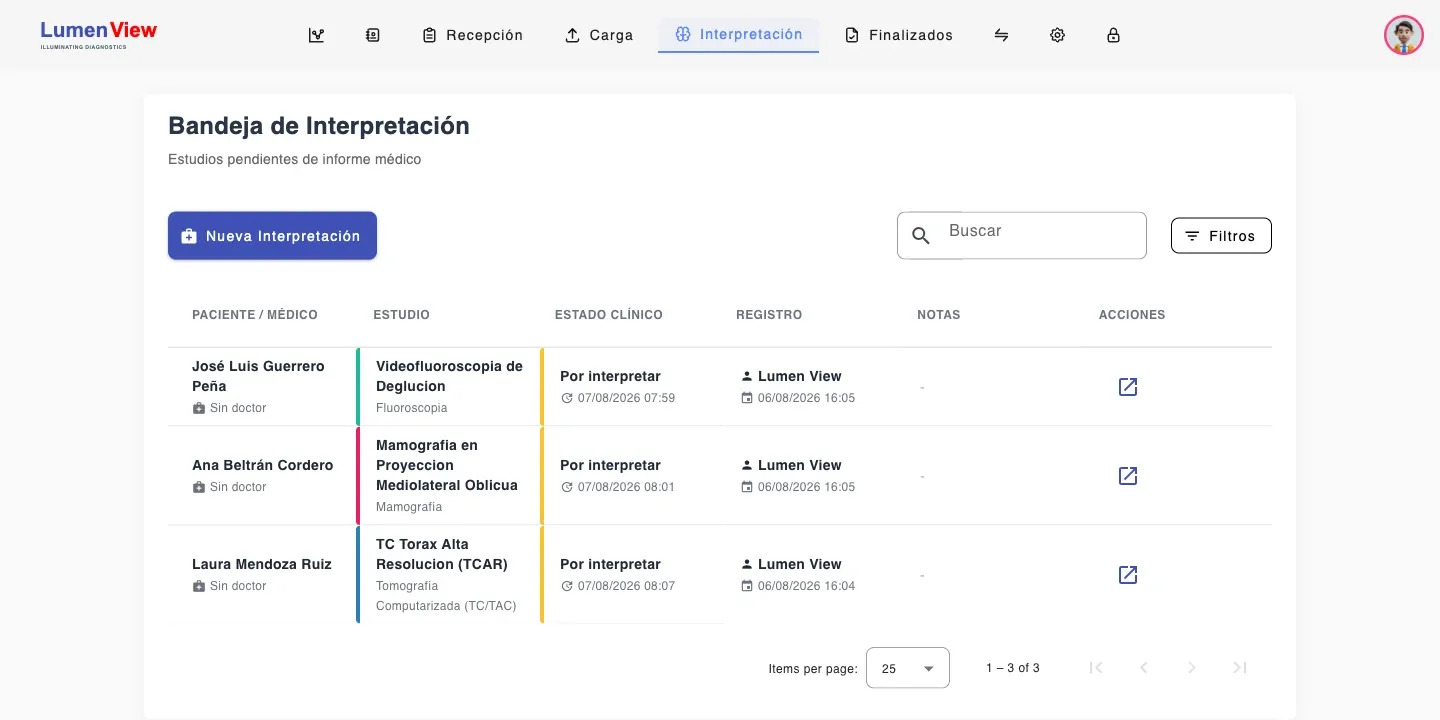1440x720 pixels.
Task: Select patient name Laura Mendoza Ruiz
Action: [262, 564]
